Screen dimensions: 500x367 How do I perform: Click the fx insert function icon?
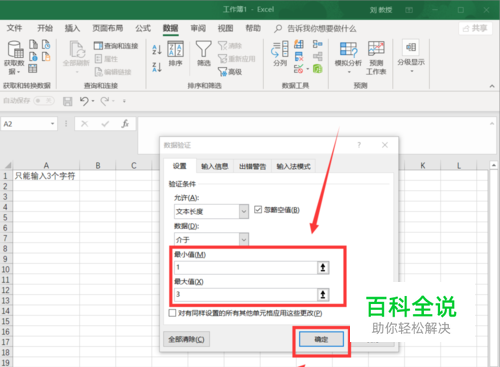click(125, 124)
